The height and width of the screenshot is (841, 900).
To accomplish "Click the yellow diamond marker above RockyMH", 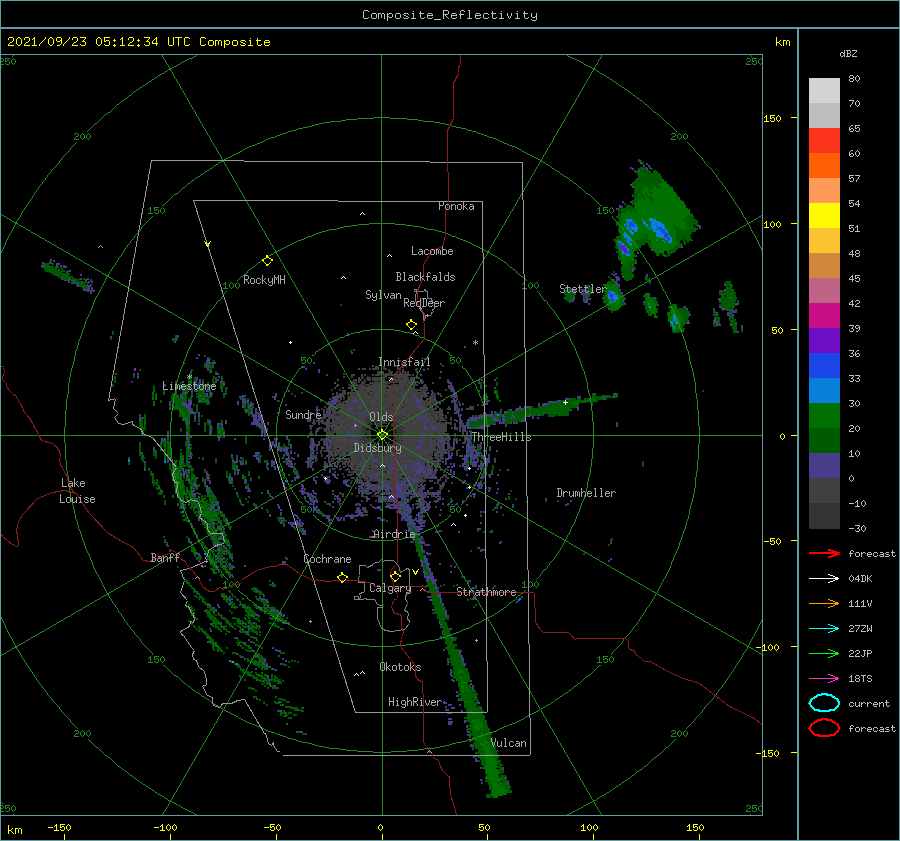I will tap(267, 260).
